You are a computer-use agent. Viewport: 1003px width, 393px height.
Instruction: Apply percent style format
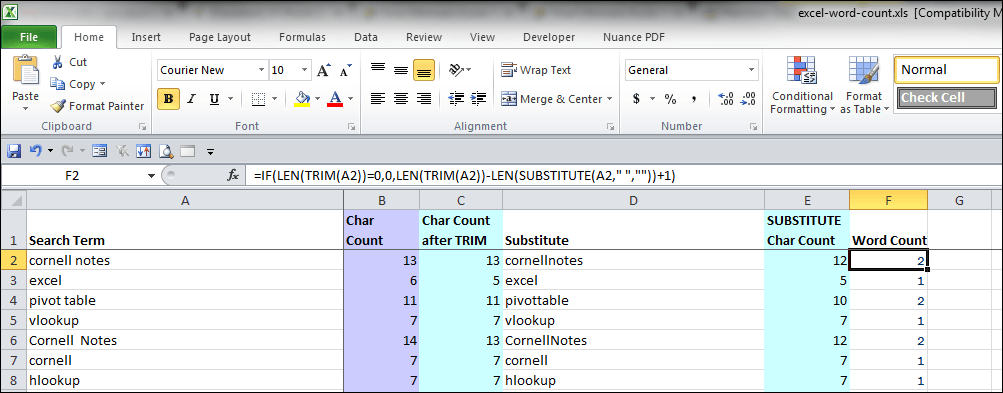point(670,99)
